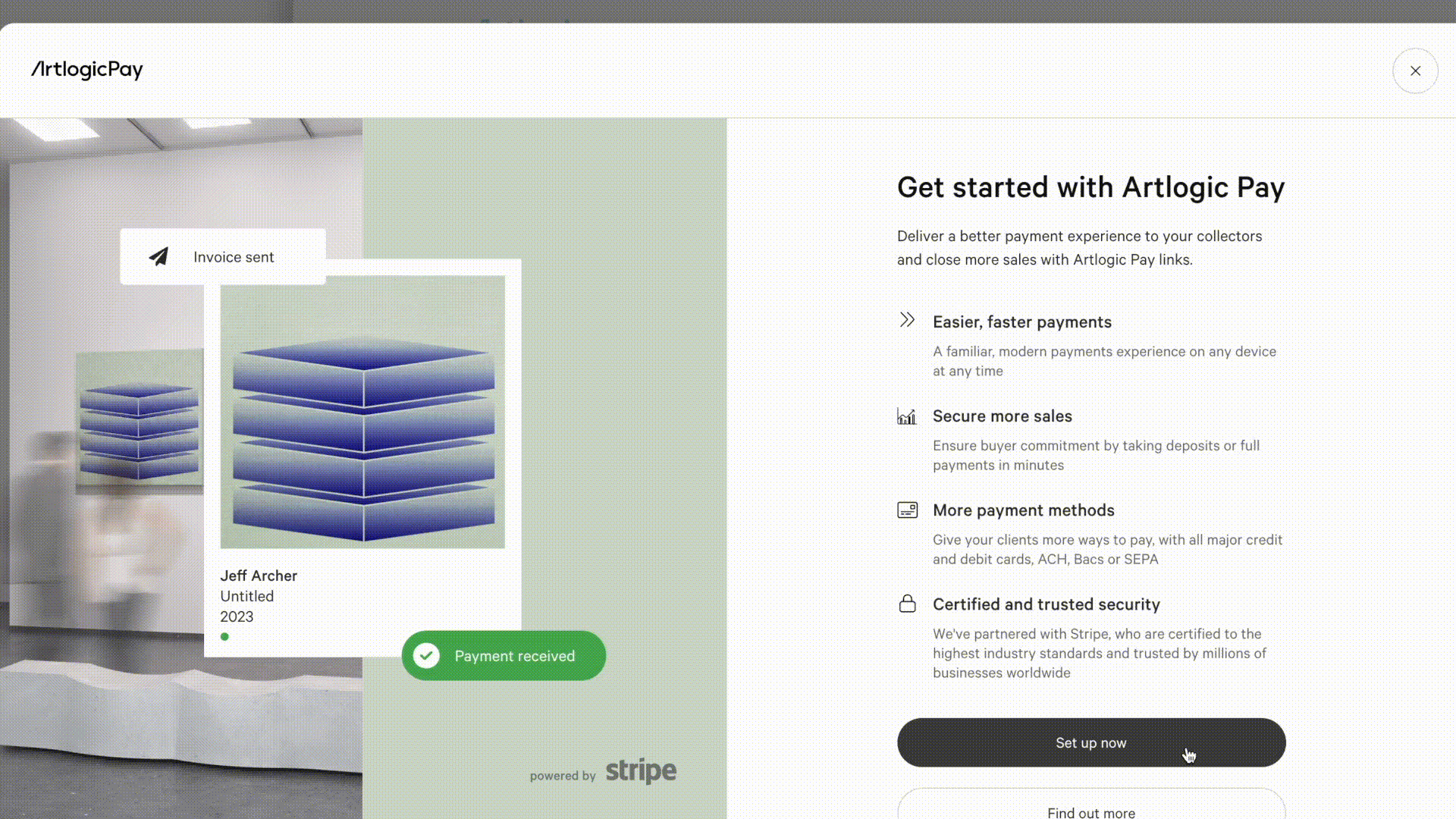Click the ArtlogicPay logo

coord(87,70)
